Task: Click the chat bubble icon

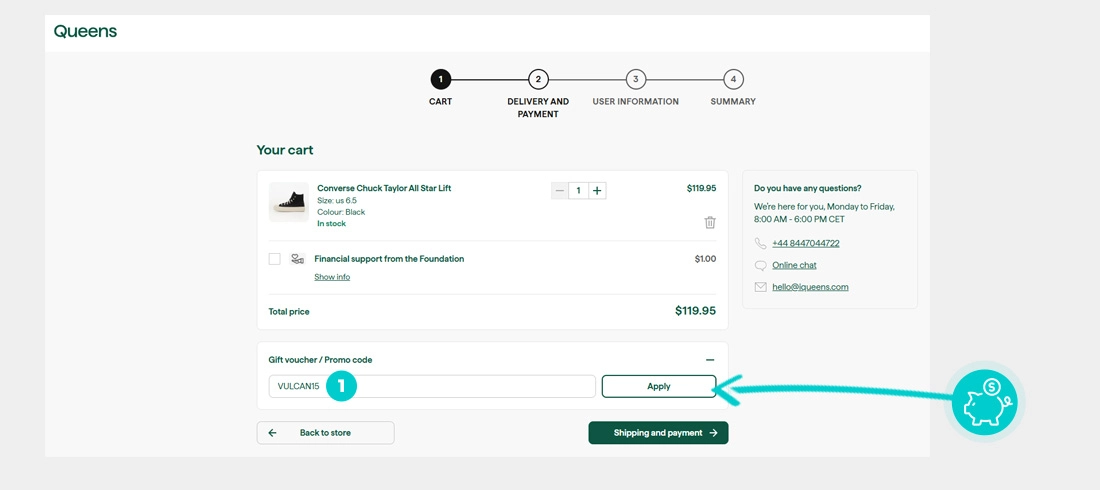Action: pos(760,265)
